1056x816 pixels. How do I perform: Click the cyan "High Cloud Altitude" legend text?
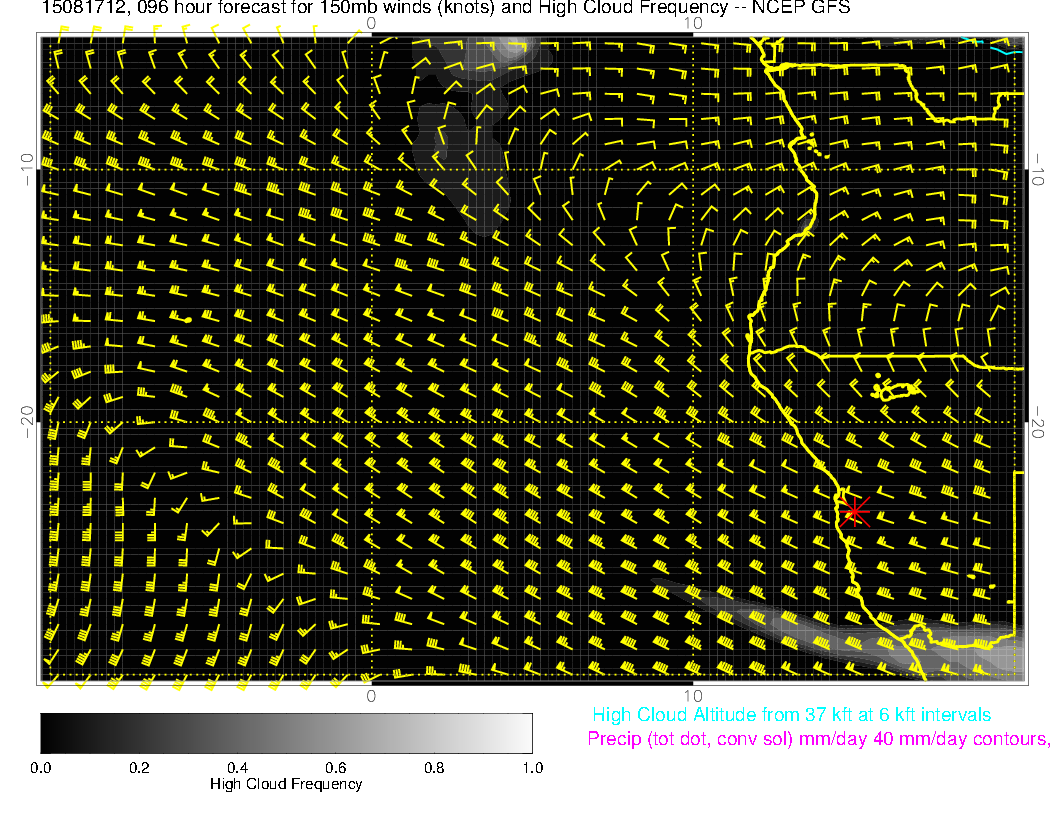click(791, 715)
